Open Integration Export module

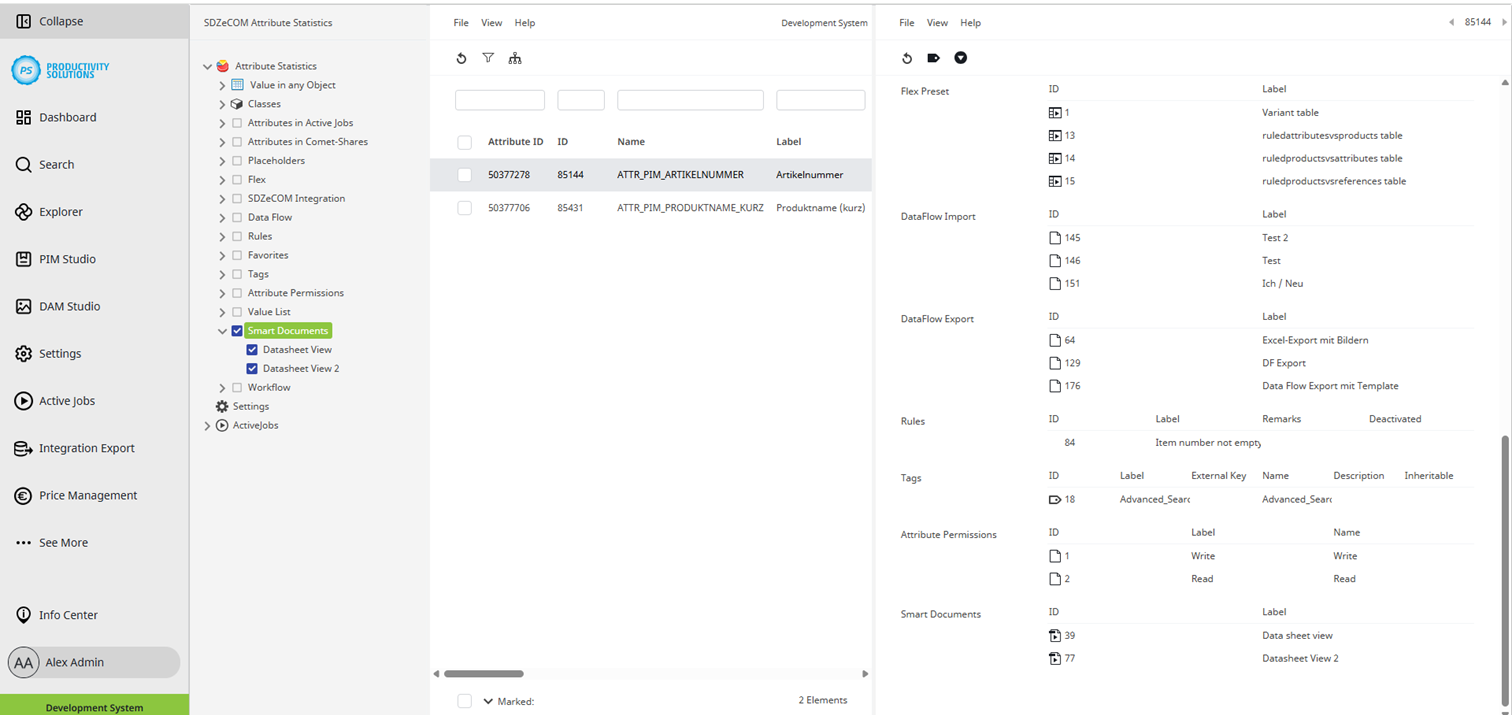(86, 448)
